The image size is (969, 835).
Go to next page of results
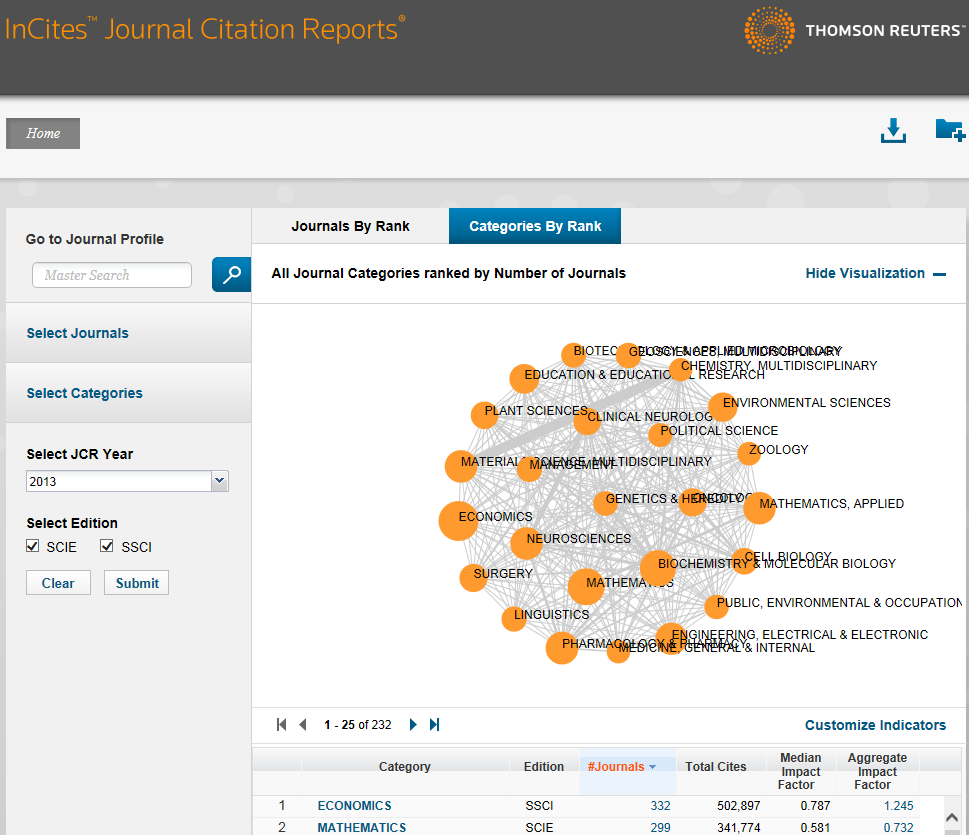coord(413,724)
